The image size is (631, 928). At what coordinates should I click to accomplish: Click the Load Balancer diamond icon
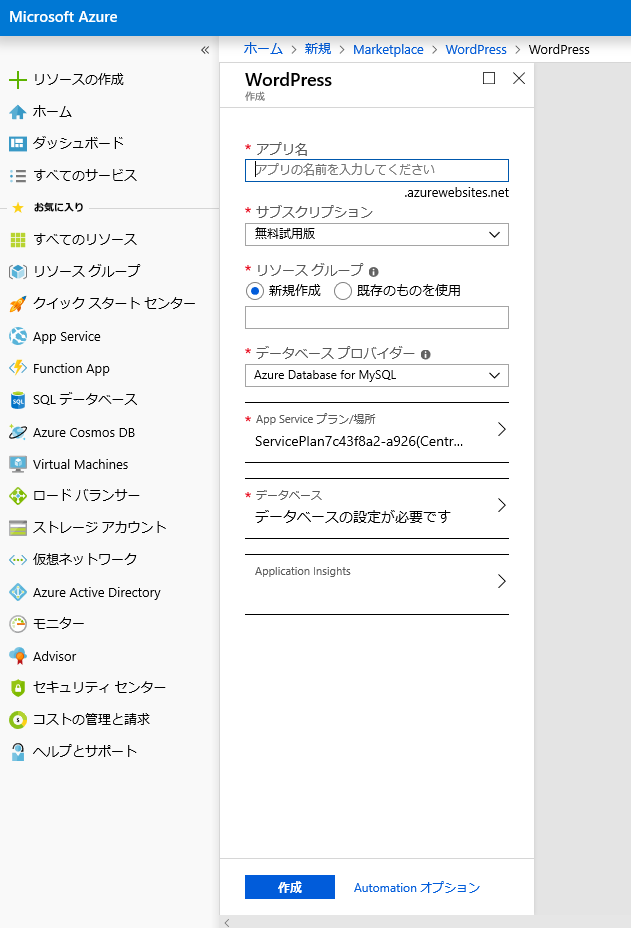pos(18,496)
